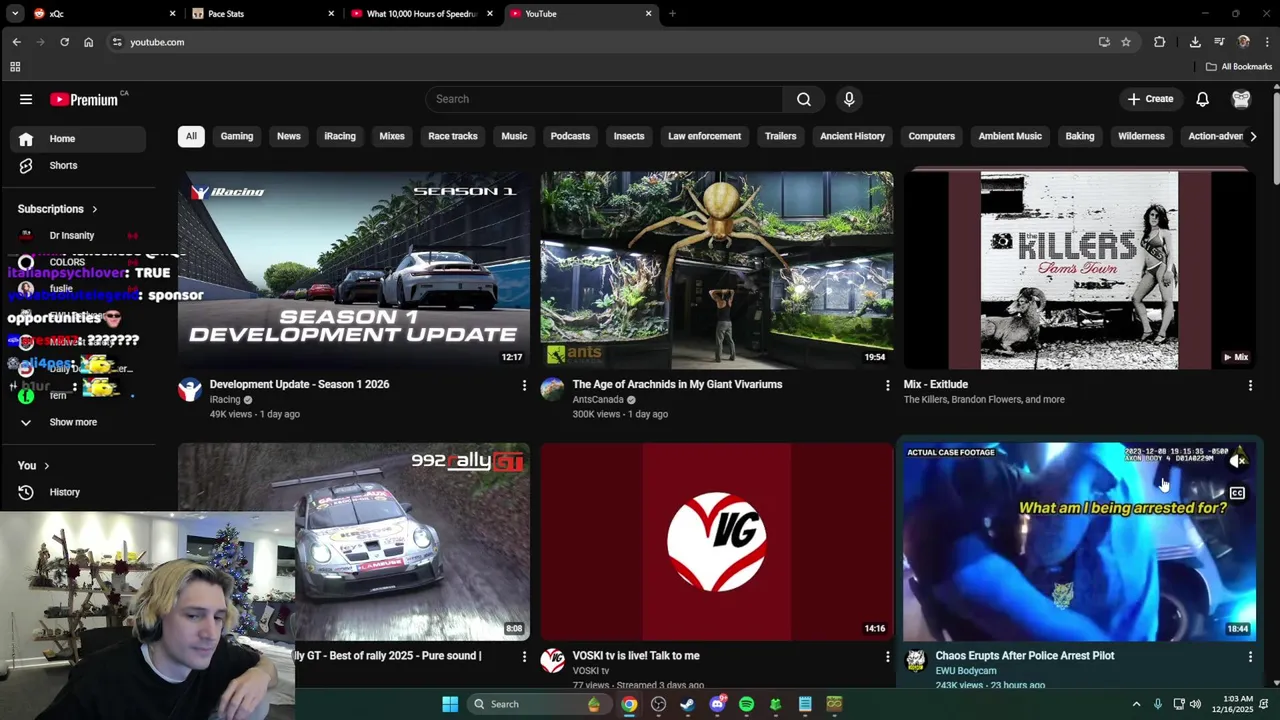This screenshot has height=720, width=1280.
Task: Open All Bookmarks folder
Action: tap(1239, 67)
